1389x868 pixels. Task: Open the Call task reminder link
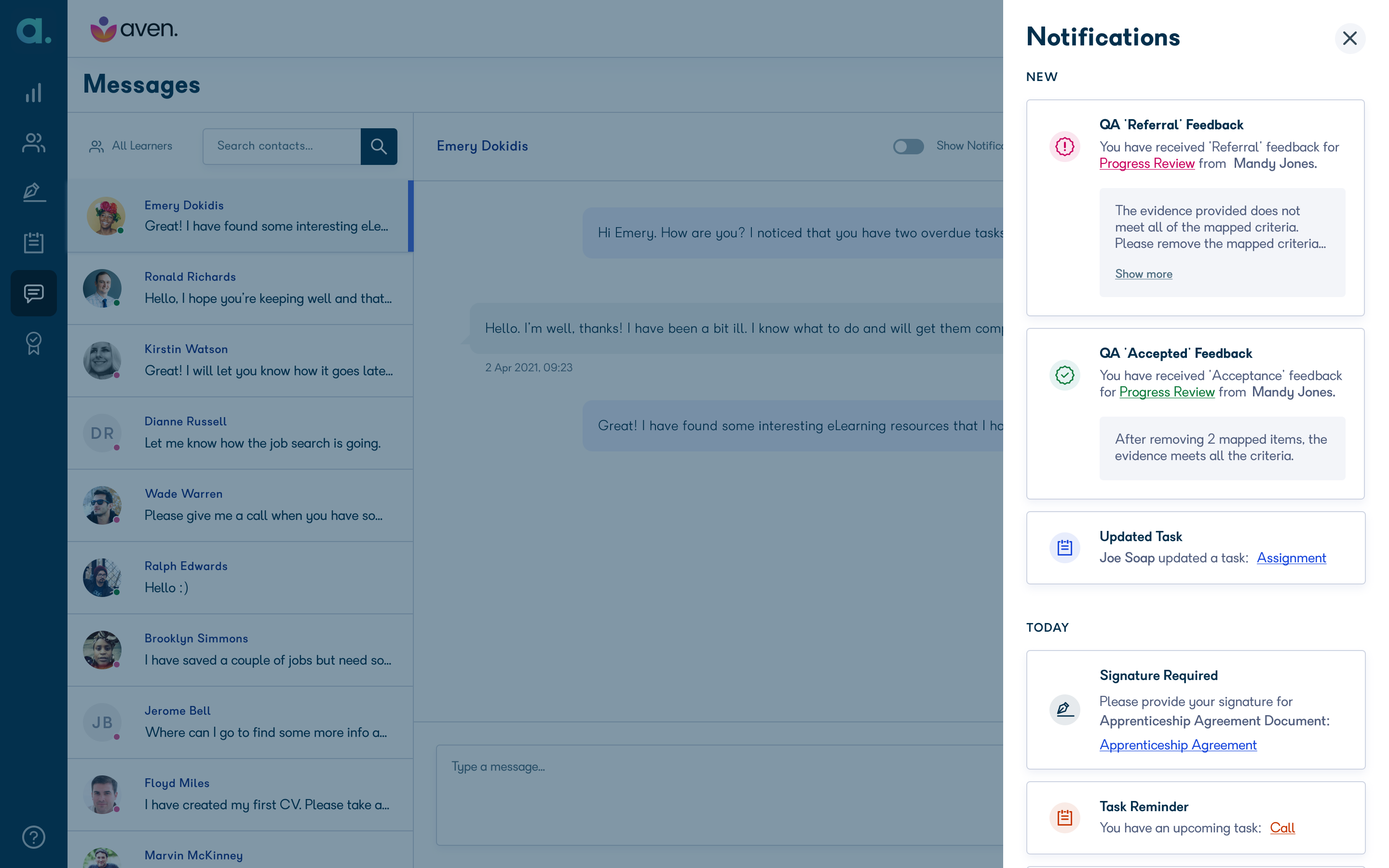point(1282,827)
